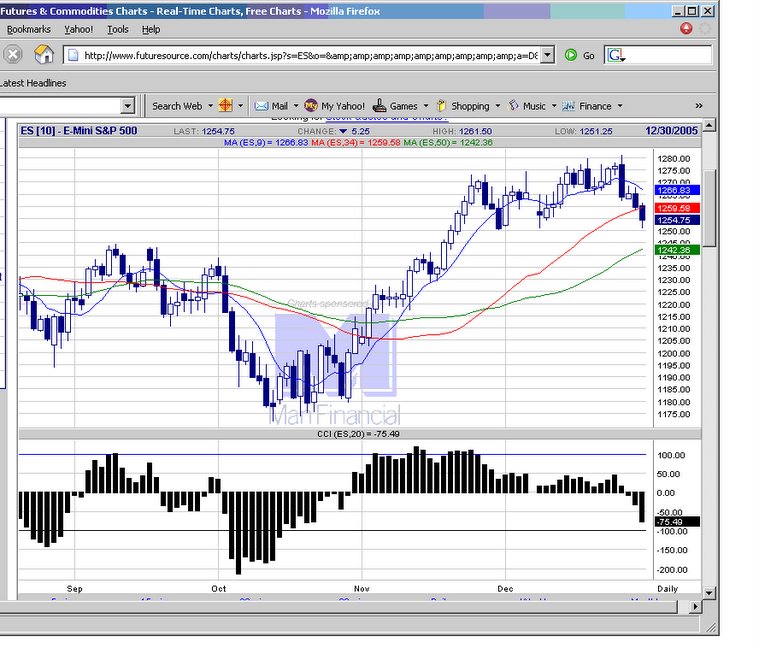The image size is (759, 649).
Task: Click the red 1259.58 MA price label
Action: [x=677, y=208]
